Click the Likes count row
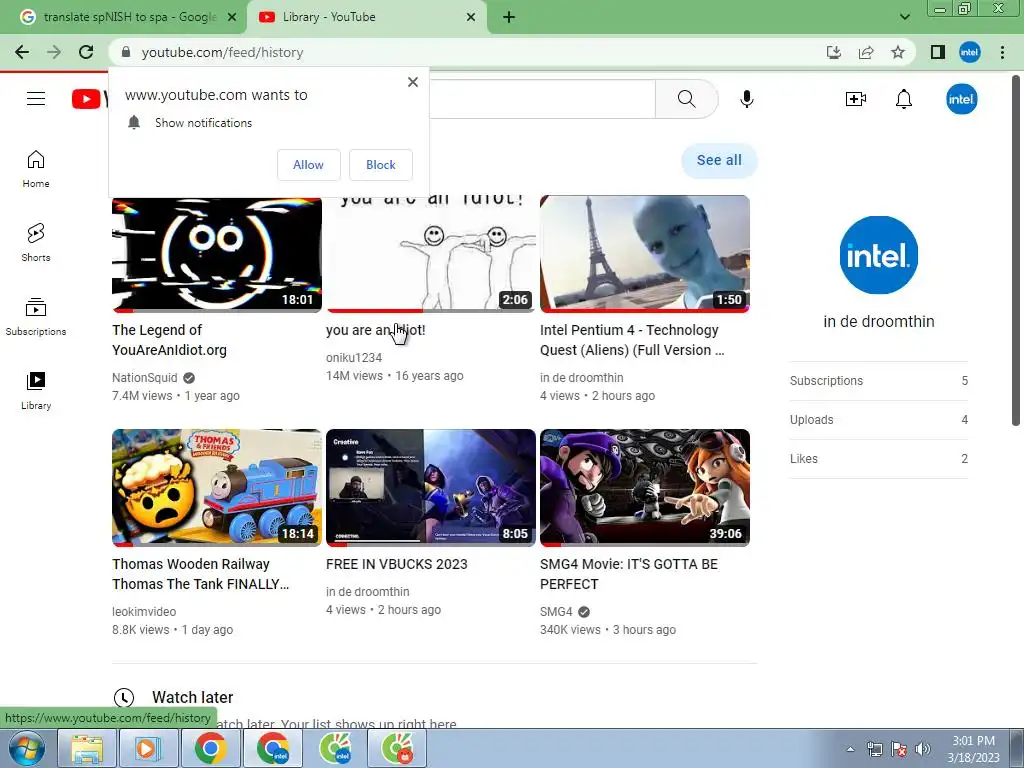The image size is (1024, 768). click(878, 458)
